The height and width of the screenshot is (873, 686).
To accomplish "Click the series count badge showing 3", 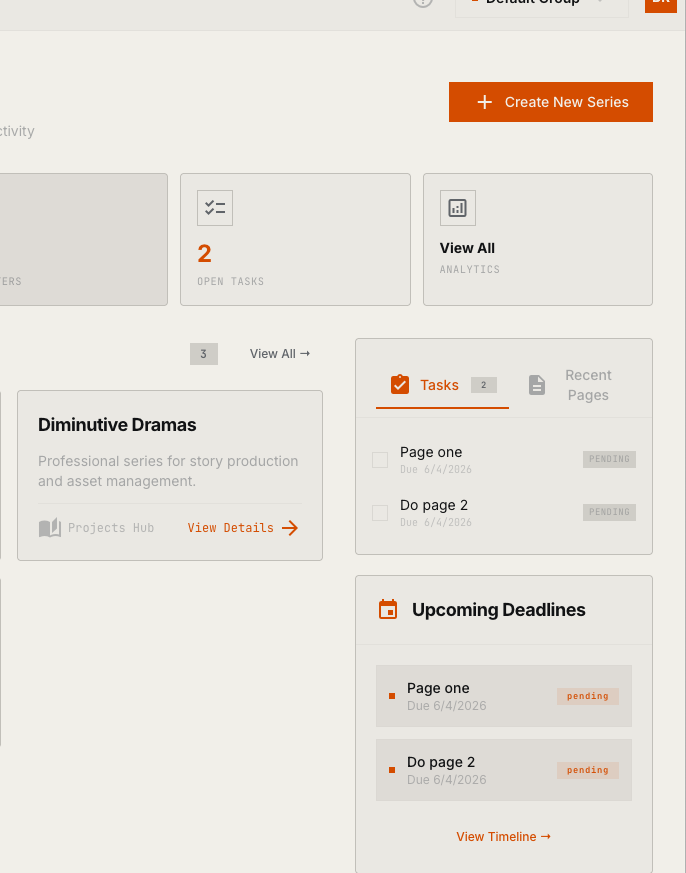I will tap(204, 354).
